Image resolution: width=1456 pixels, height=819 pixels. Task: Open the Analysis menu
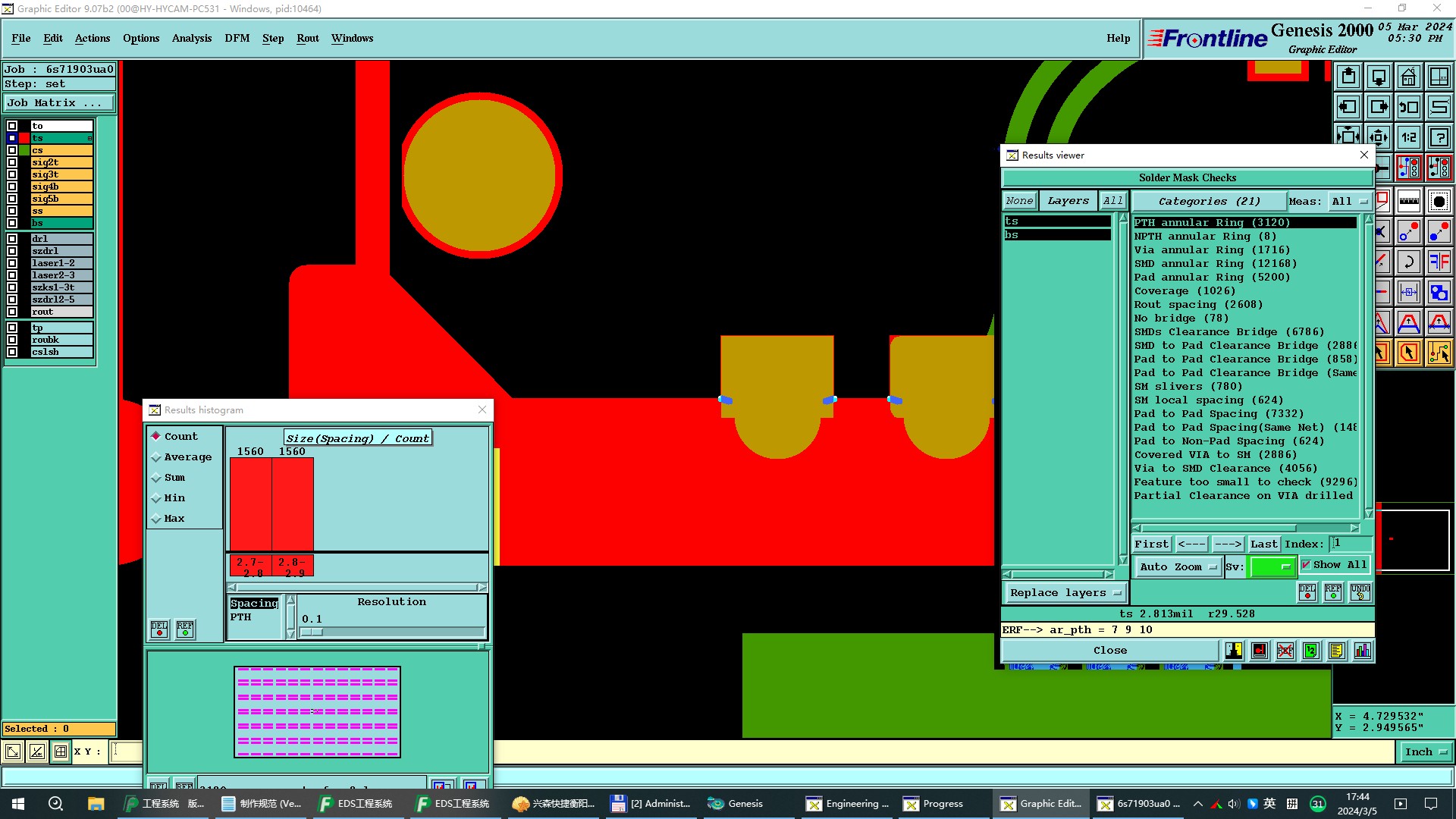click(x=192, y=39)
